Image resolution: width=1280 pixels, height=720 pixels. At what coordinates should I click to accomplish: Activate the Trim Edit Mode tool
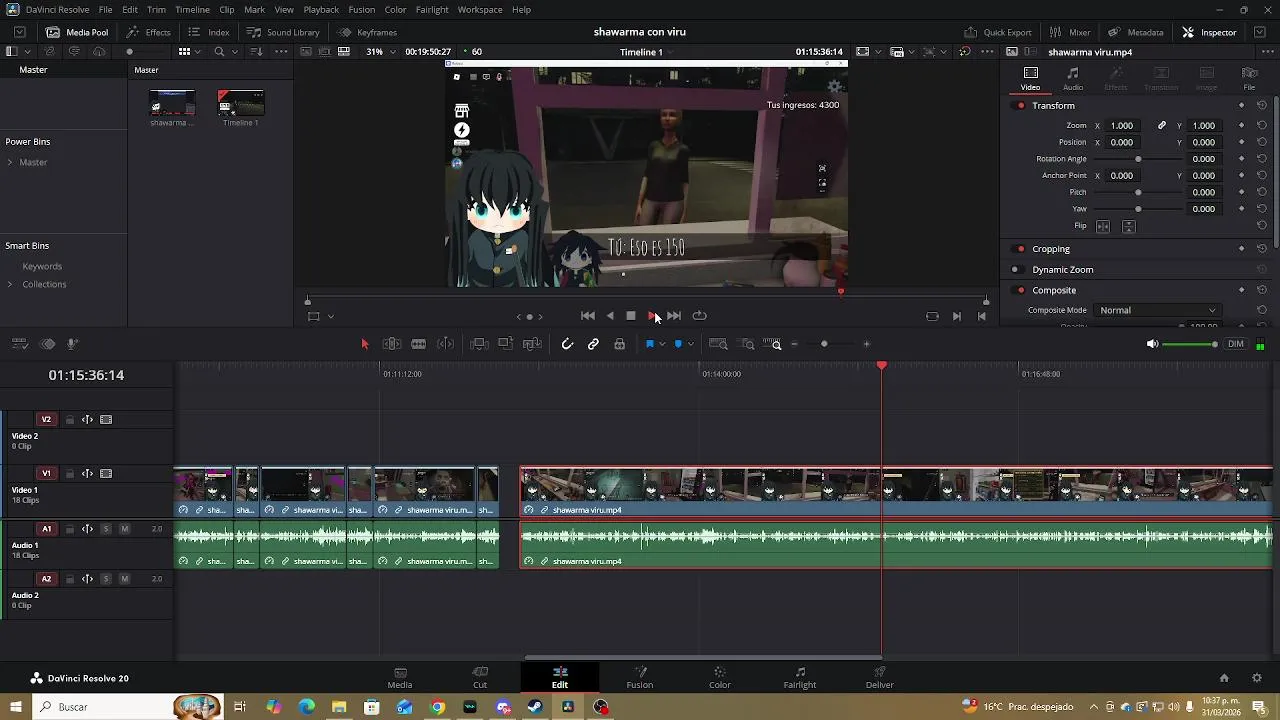392,344
